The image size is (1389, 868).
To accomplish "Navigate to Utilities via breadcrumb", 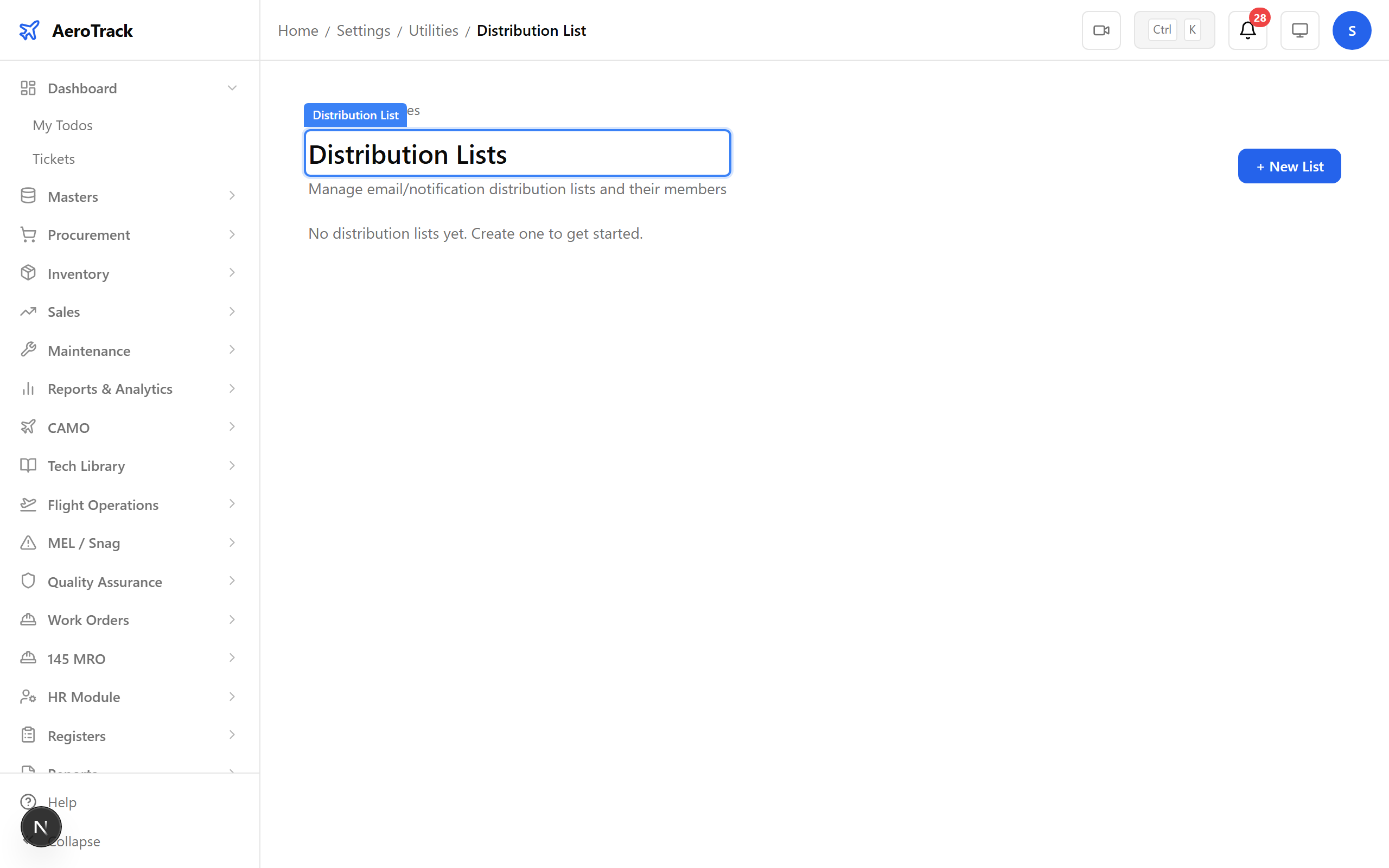I will tap(433, 30).
